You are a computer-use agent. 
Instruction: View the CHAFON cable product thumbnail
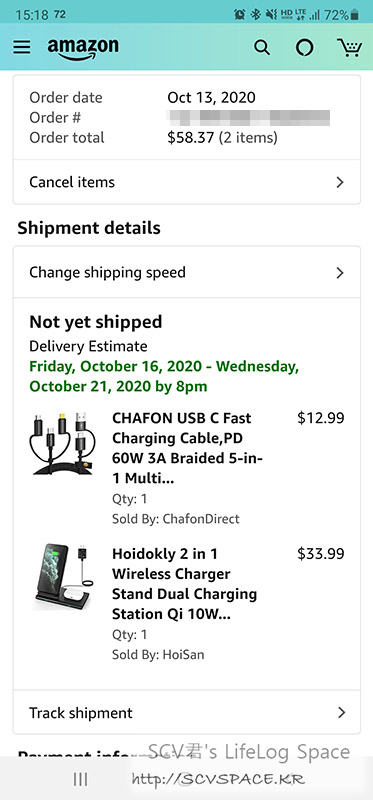tap(63, 442)
